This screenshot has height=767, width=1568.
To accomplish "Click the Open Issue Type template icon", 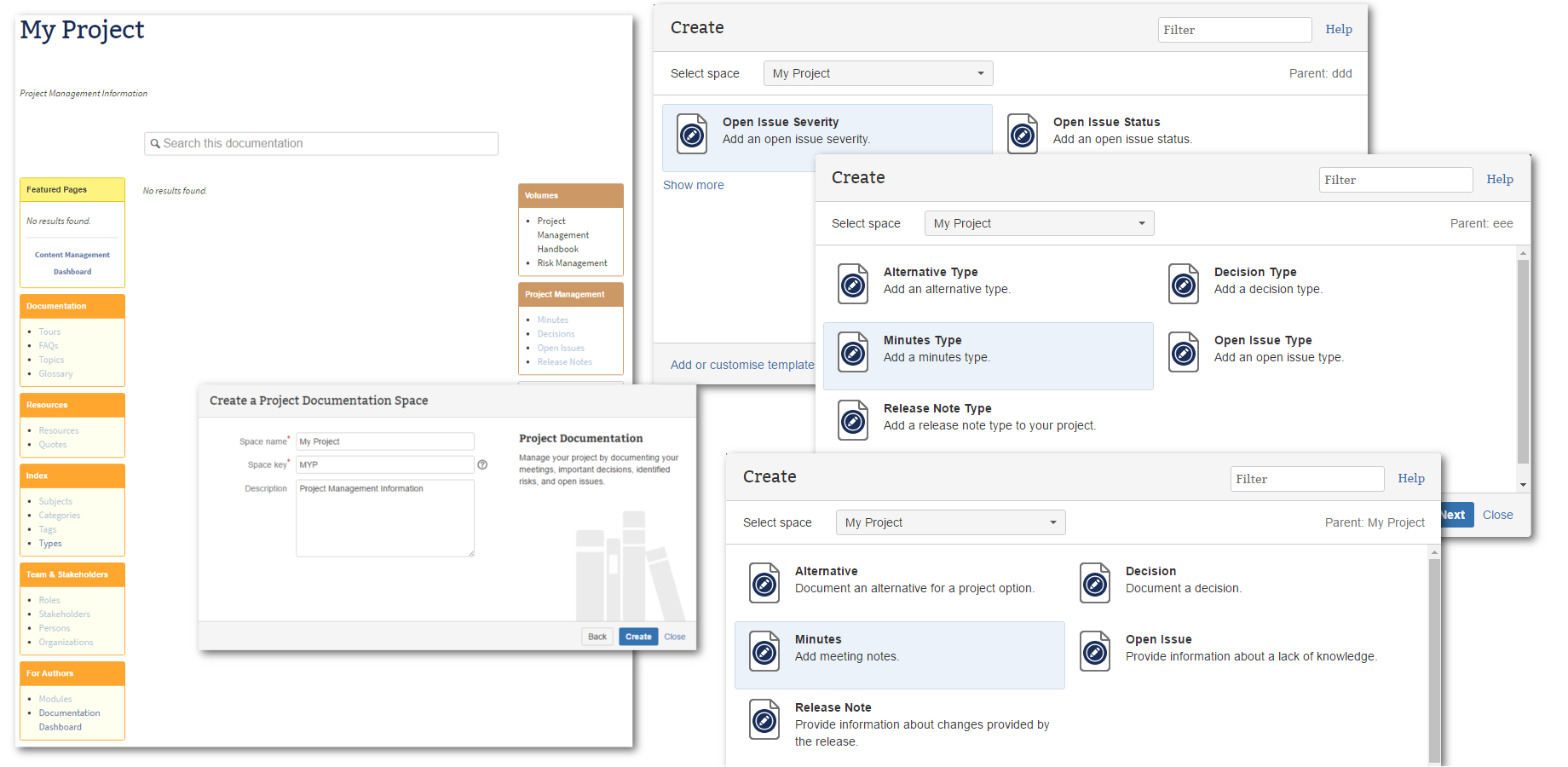I will click(x=1184, y=352).
